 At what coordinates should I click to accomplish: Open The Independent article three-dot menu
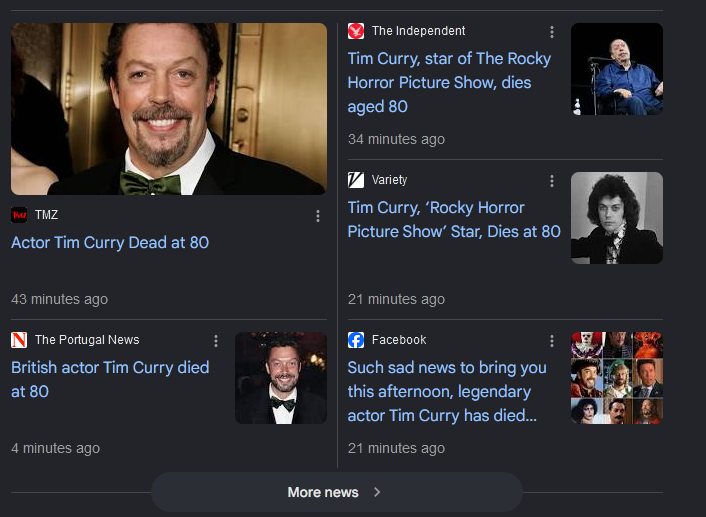[x=552, y=32]
